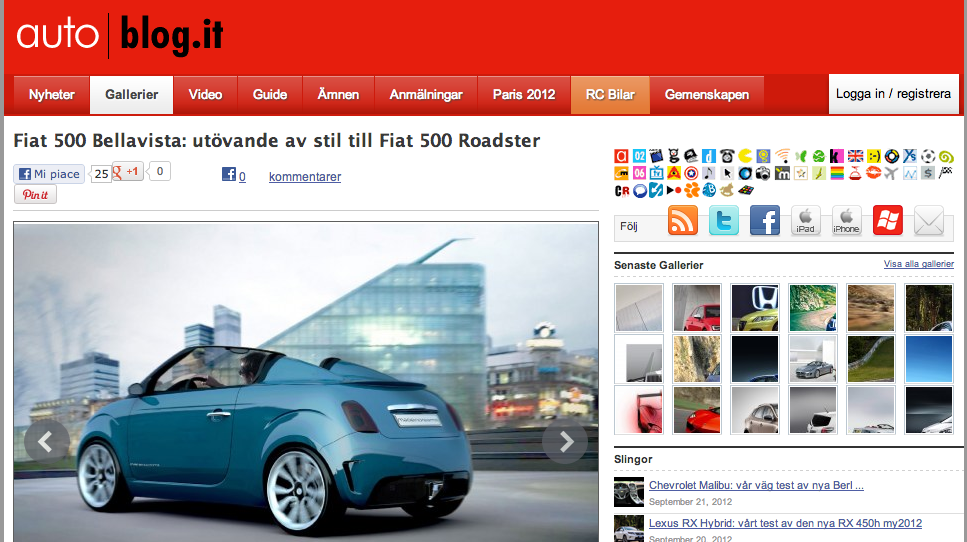Click the dollar sign network icon
967x542 pixels.
click(928, 173)
